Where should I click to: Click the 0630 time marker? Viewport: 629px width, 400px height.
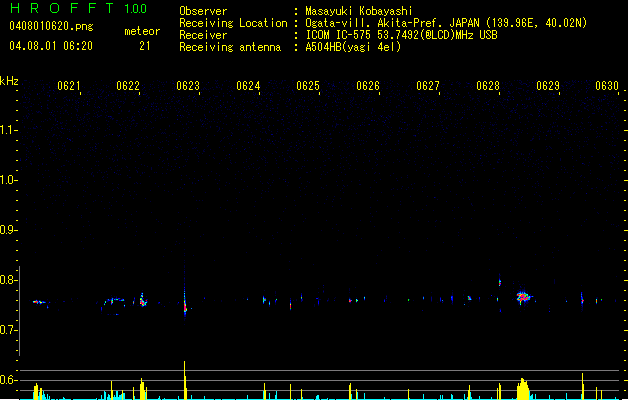click(607, 86)
